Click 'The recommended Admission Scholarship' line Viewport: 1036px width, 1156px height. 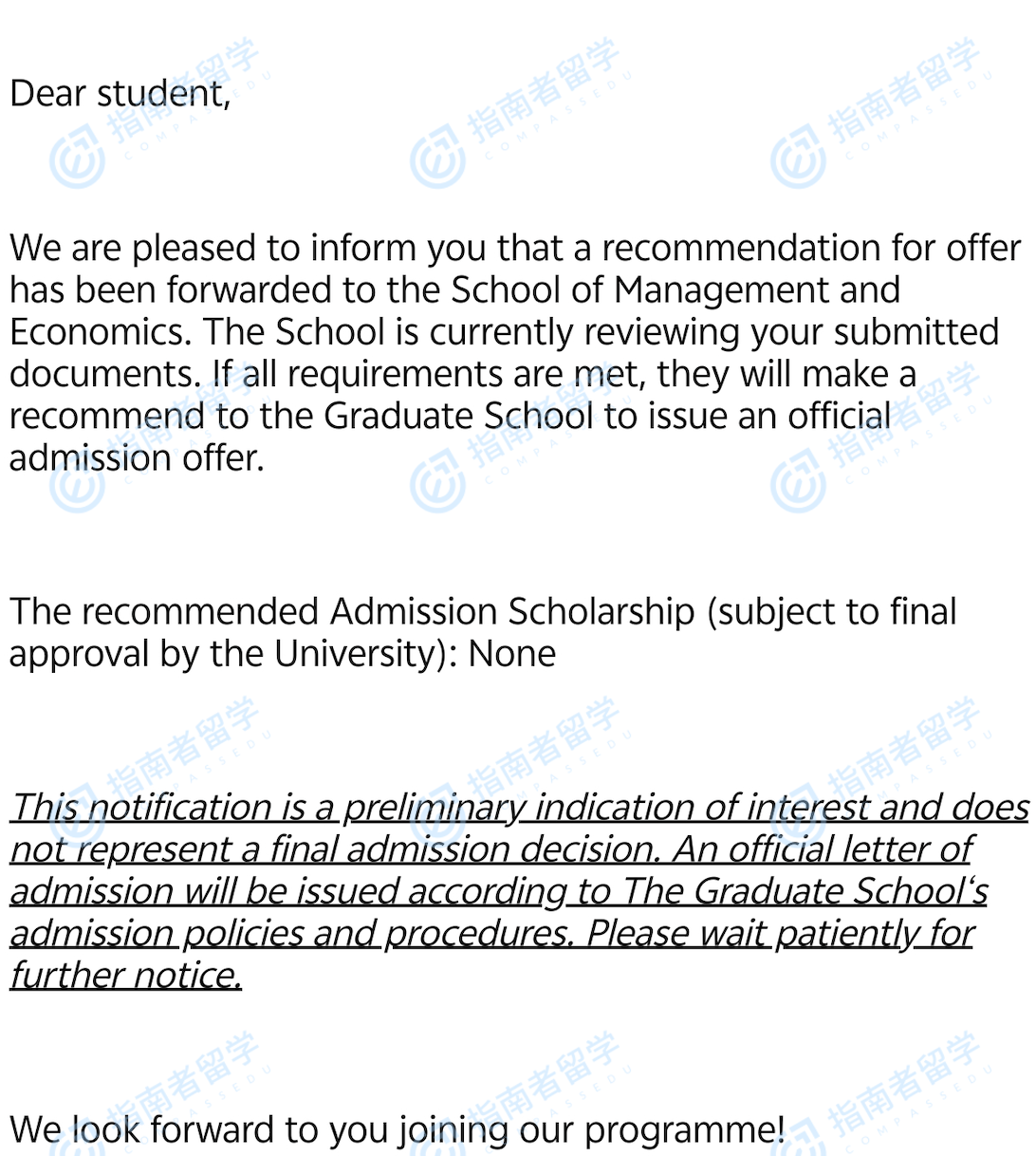tap(351, 612)
